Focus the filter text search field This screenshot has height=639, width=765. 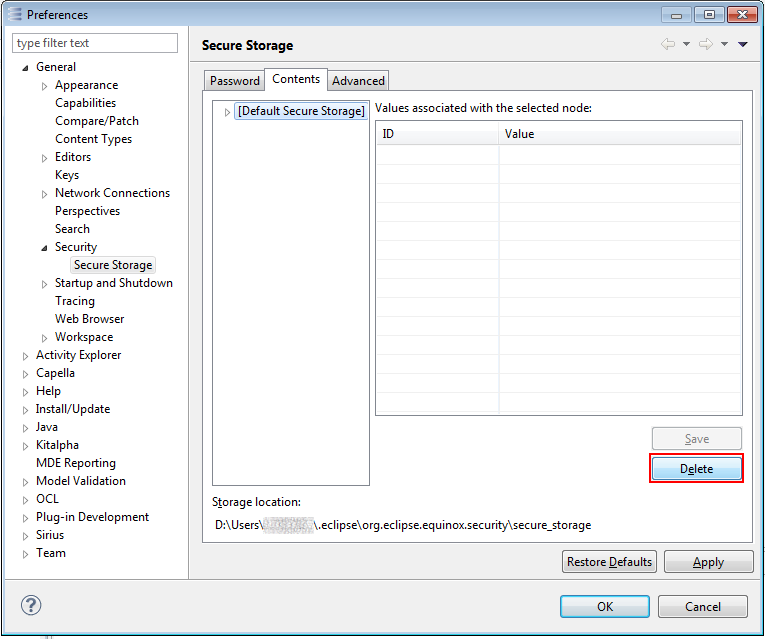[x=95, y=43]
